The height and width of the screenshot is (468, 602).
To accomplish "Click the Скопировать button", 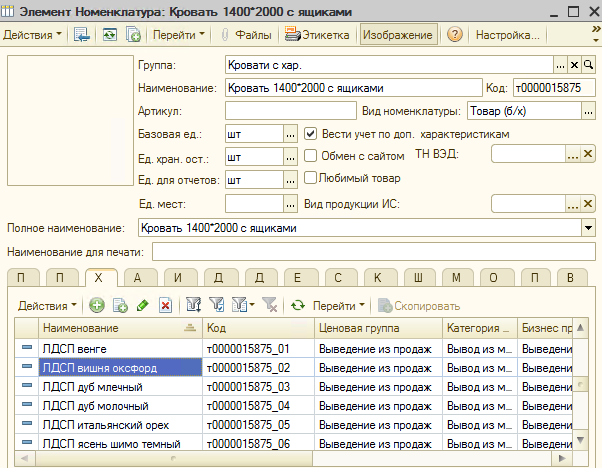I will pos(419,306).
